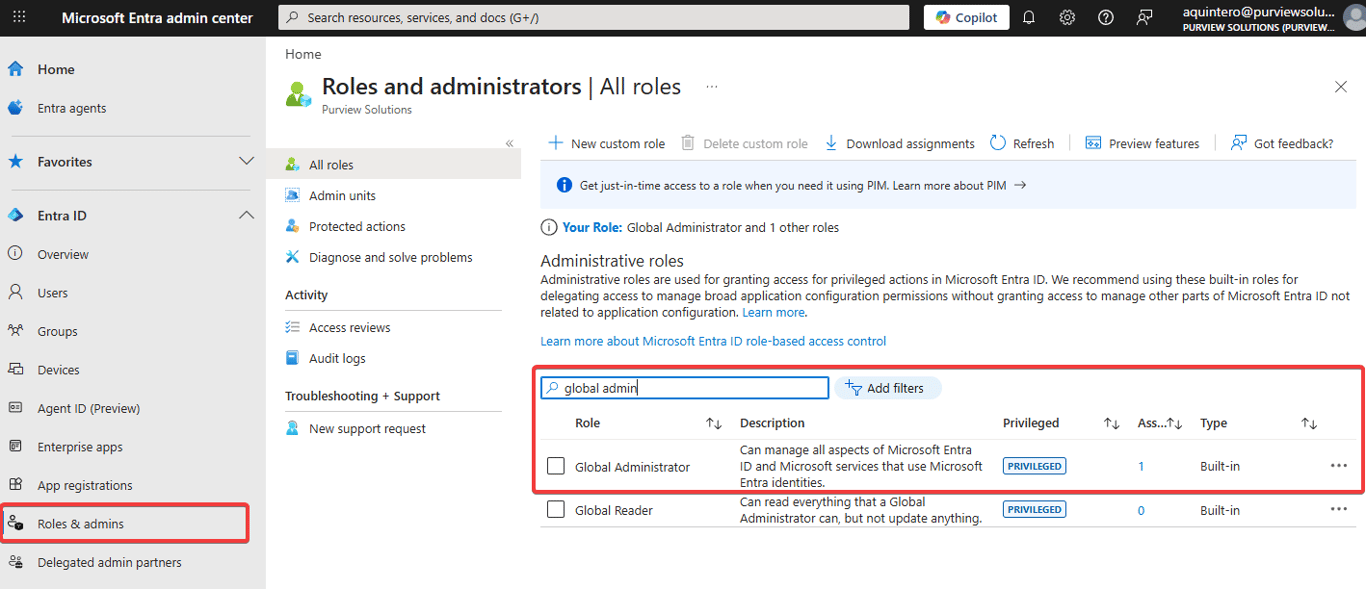
Task: Check the Global Administrator role checkbox
Action: point(556,466)
